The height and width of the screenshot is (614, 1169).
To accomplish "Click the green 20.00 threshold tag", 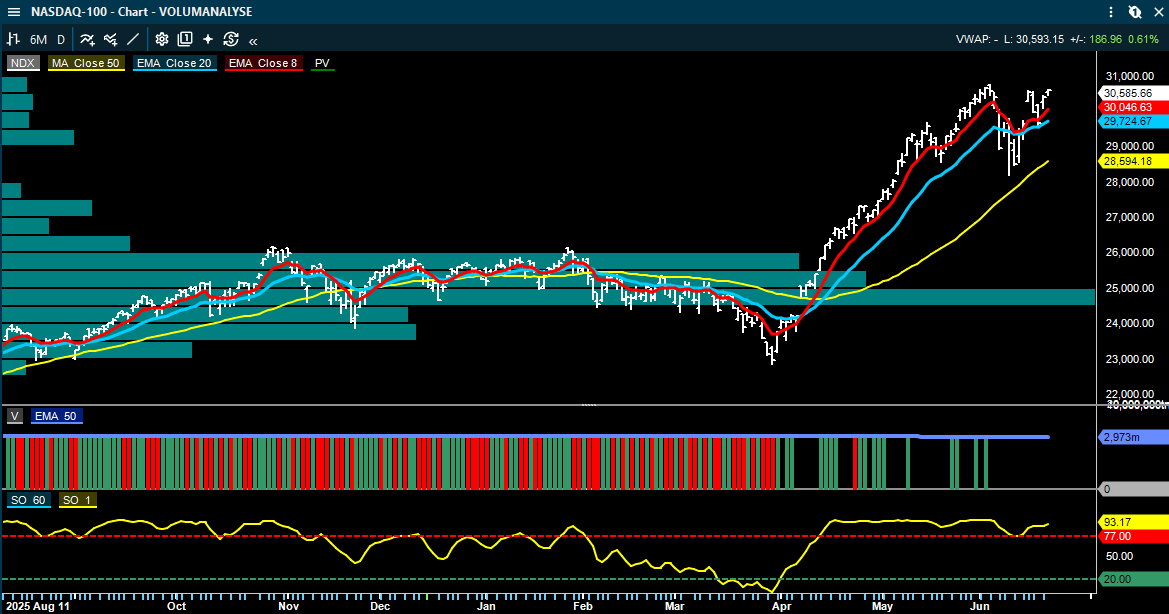I will (1132, 580).
